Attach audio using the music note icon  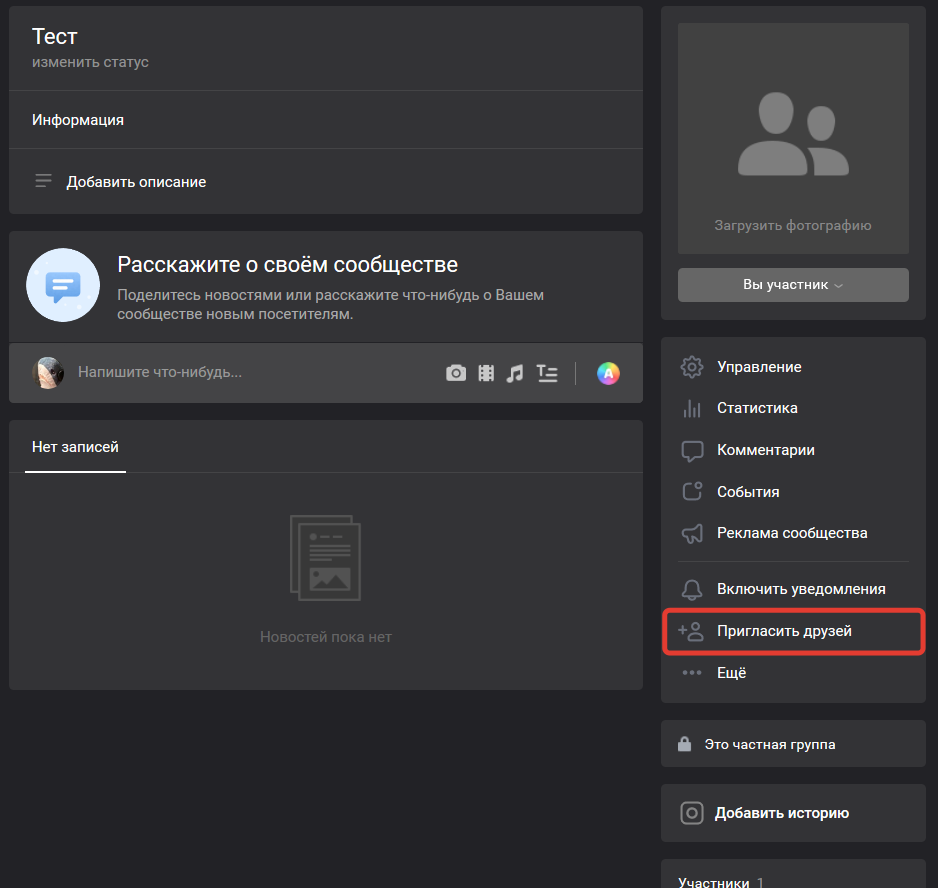tap(515, 373)
